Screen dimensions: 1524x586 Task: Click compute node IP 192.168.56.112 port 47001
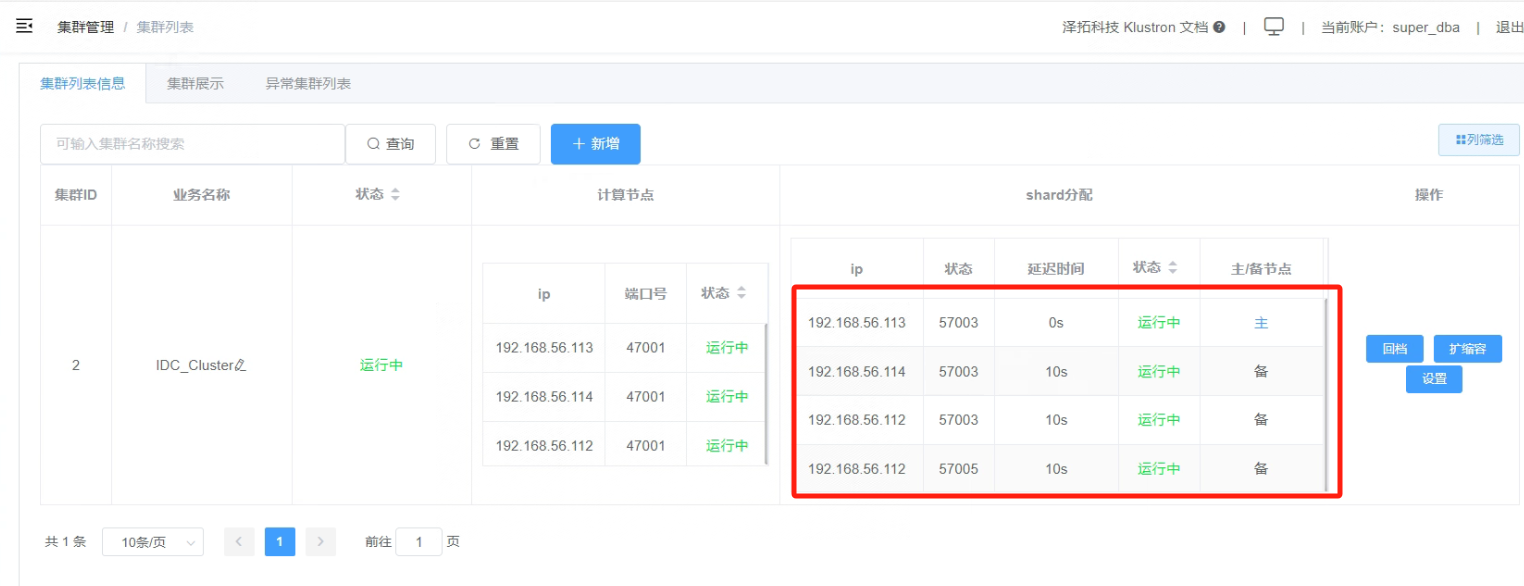pos(544,446)
